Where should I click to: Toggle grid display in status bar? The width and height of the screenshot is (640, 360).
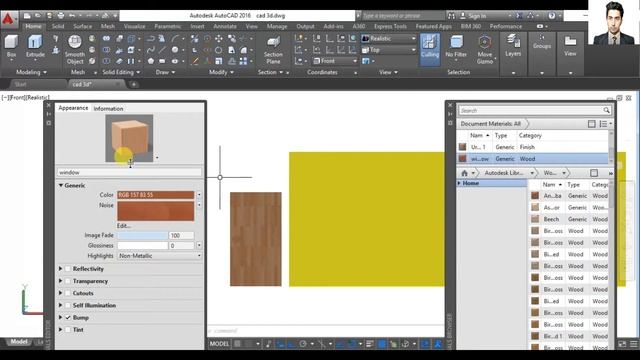tap(237, 344)
